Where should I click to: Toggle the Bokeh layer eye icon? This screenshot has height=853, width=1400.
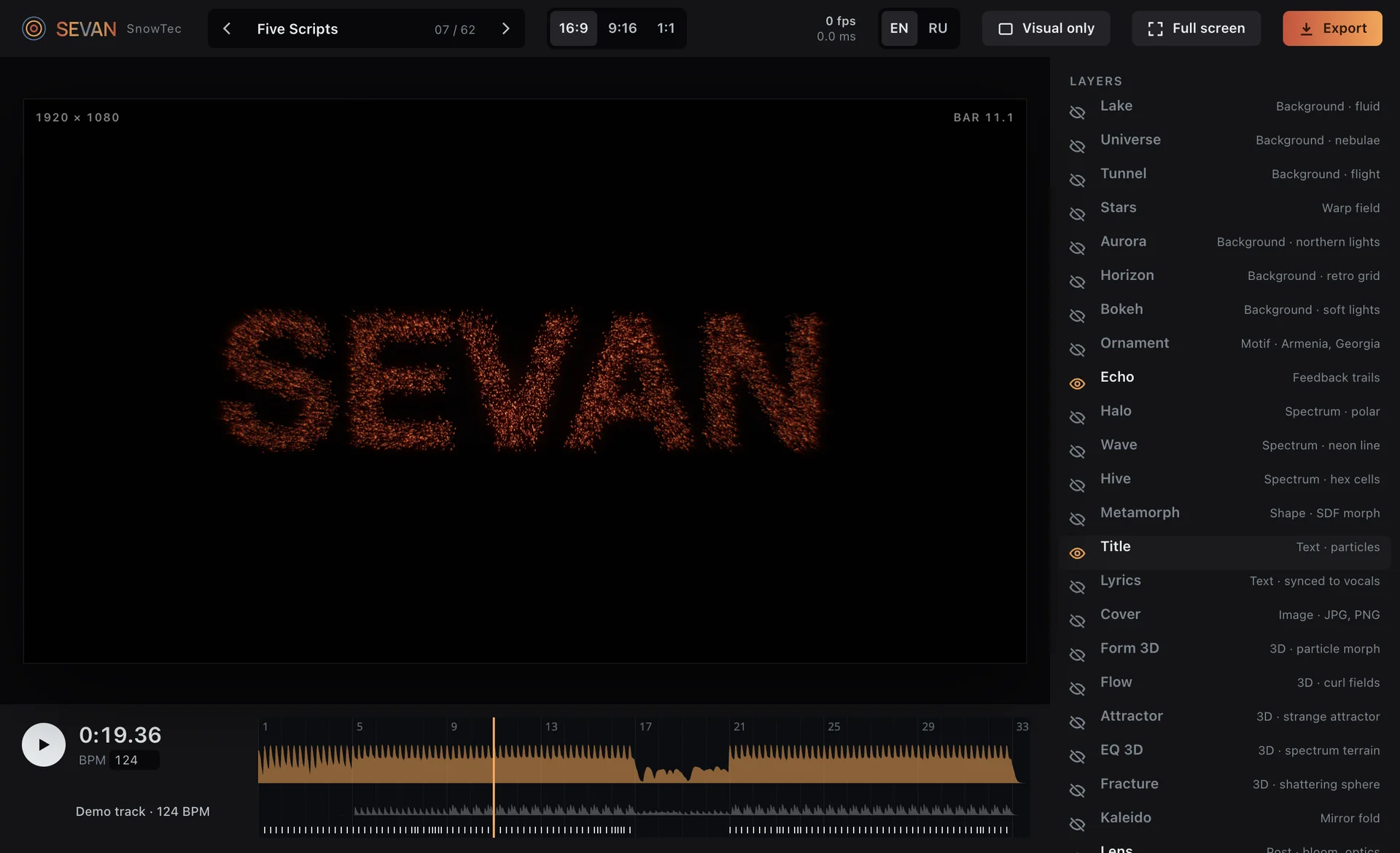[1077, 316]
